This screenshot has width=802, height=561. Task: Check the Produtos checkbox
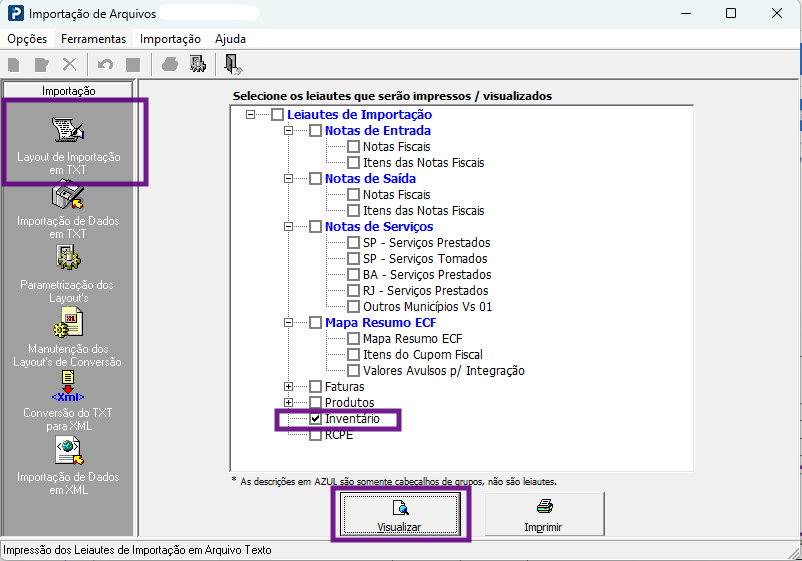(316, 402)
